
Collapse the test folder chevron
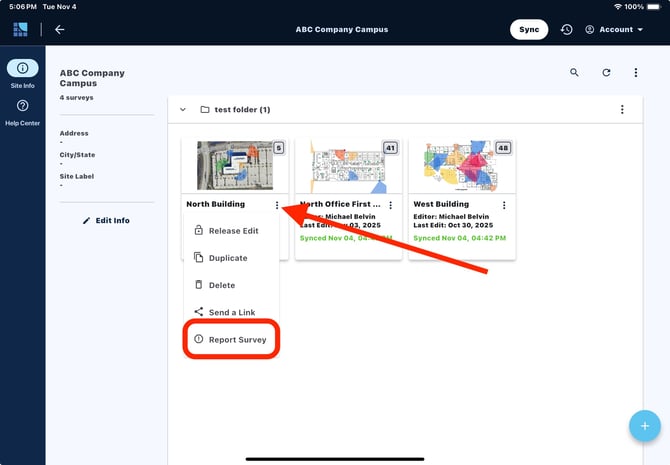click(183, 109)
